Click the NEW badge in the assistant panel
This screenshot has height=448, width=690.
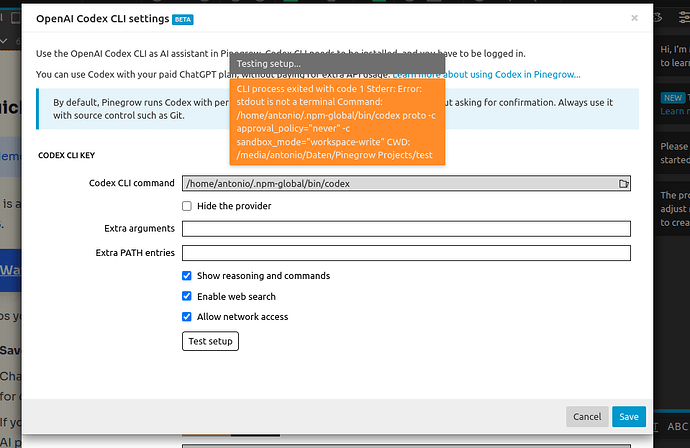tap(672, 98)
